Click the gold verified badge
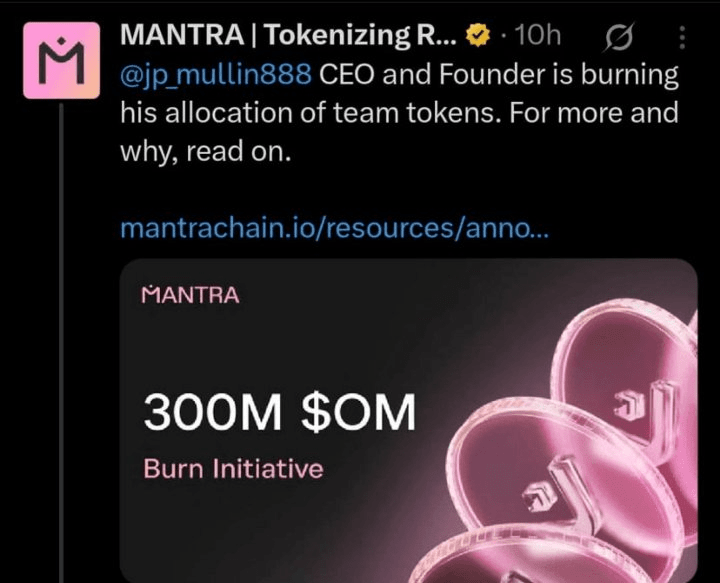The height and width of the screenshot is (583, 720). coord(478,36)
